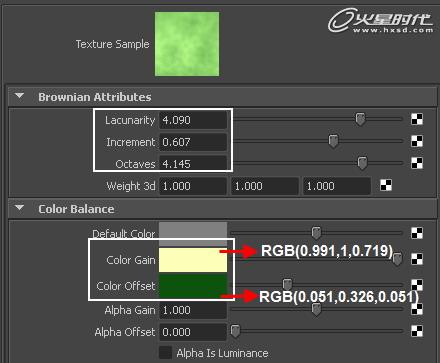Click the third Weight 3d value field
Image resolution: width=440 pixels, height=363 pixels.
(x=337, y=186)
